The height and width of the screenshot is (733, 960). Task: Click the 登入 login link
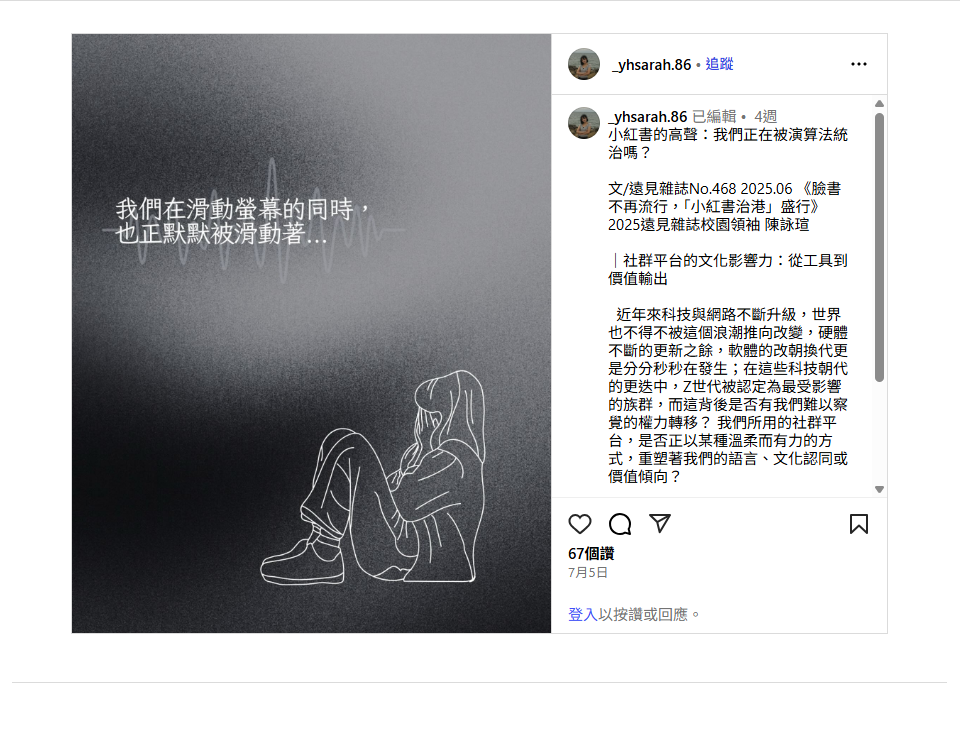tap(583, 614)
